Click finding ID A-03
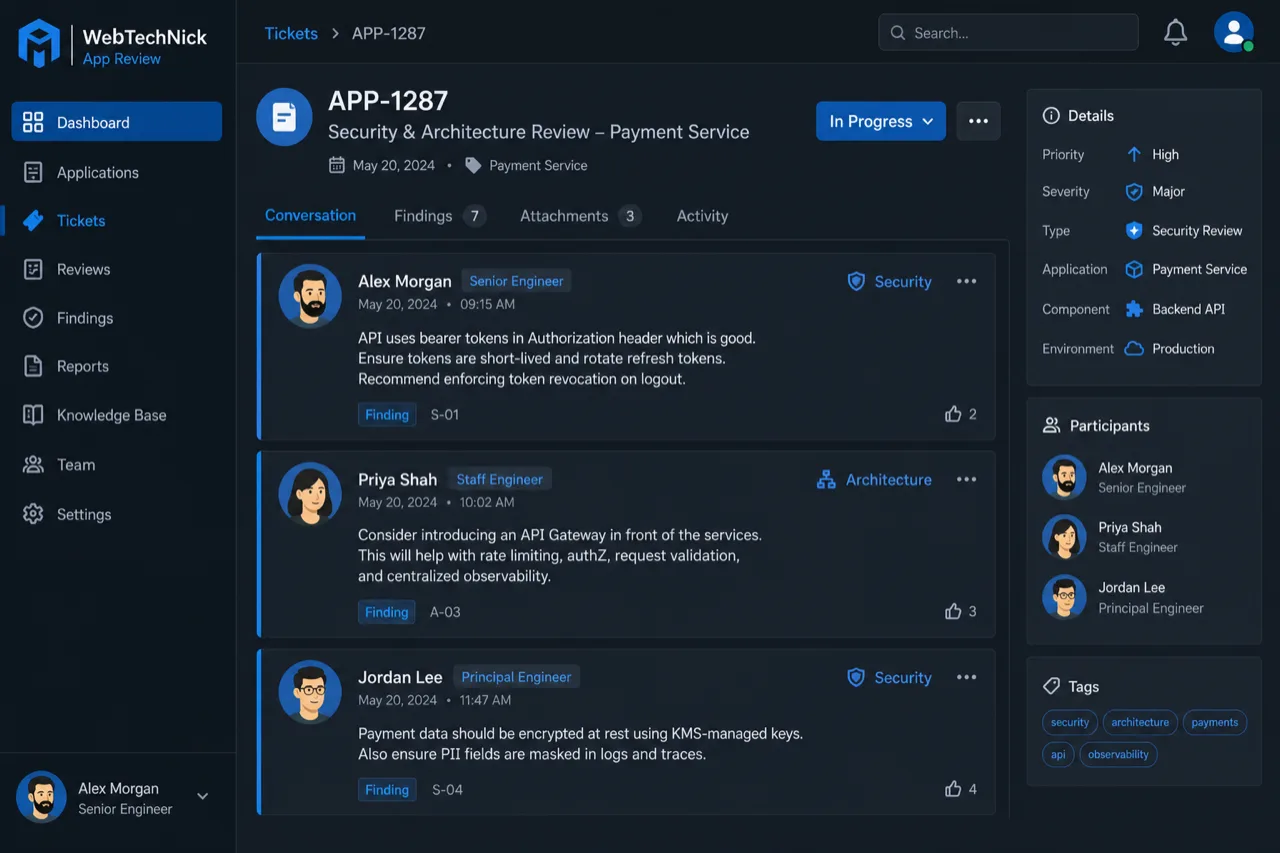Image resolution: width=1280 pixels, height=853 pixels. coord(445,612)
